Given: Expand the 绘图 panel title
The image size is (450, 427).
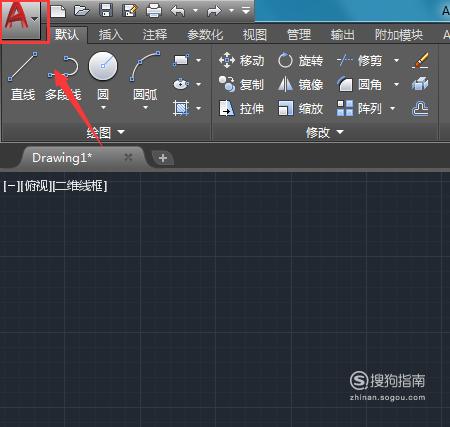Looking at the screenshot, I should (105, 132).
